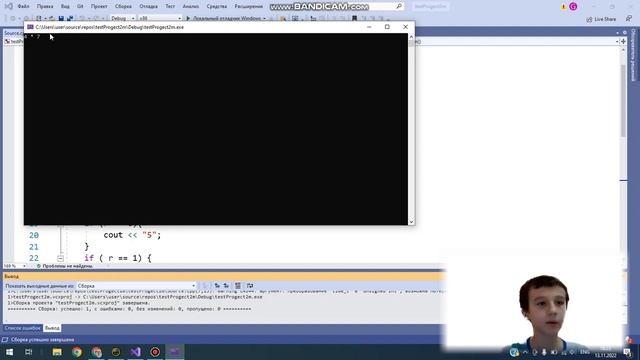
Task: Select the Source.cpp editor tab
Action: 13,33
